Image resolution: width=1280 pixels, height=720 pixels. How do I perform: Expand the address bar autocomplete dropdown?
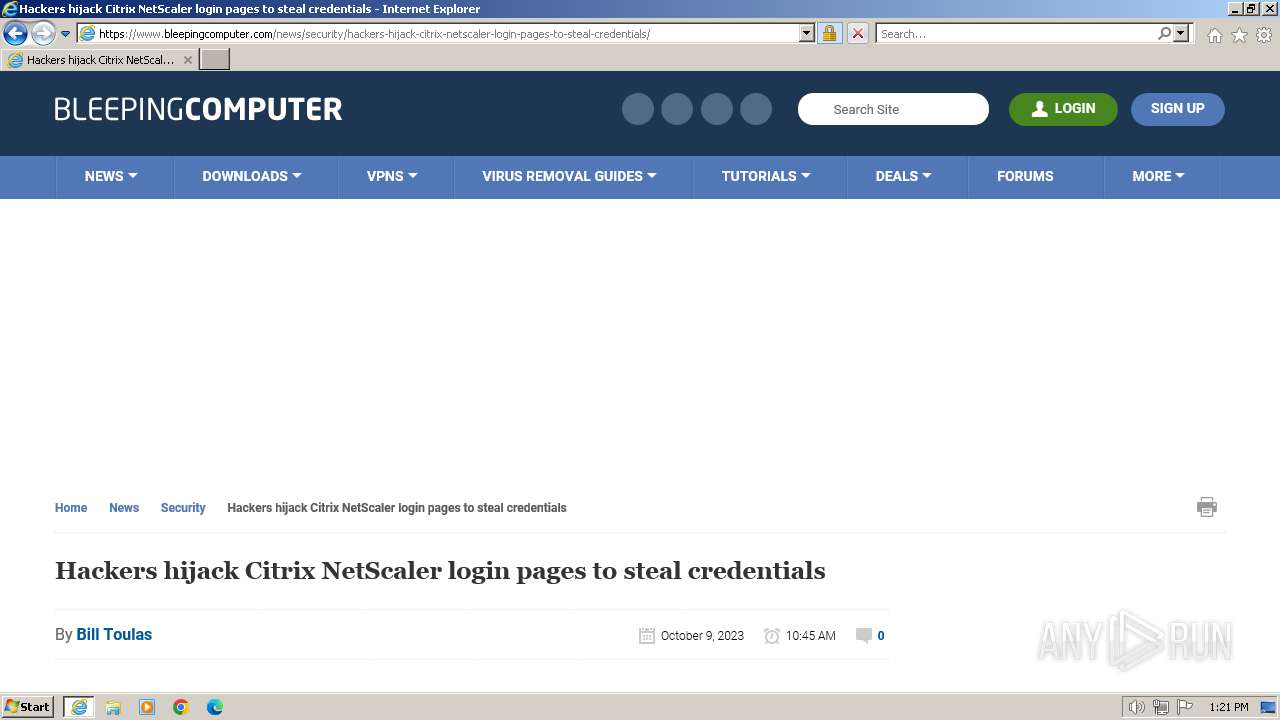click(x=807, y=33)
